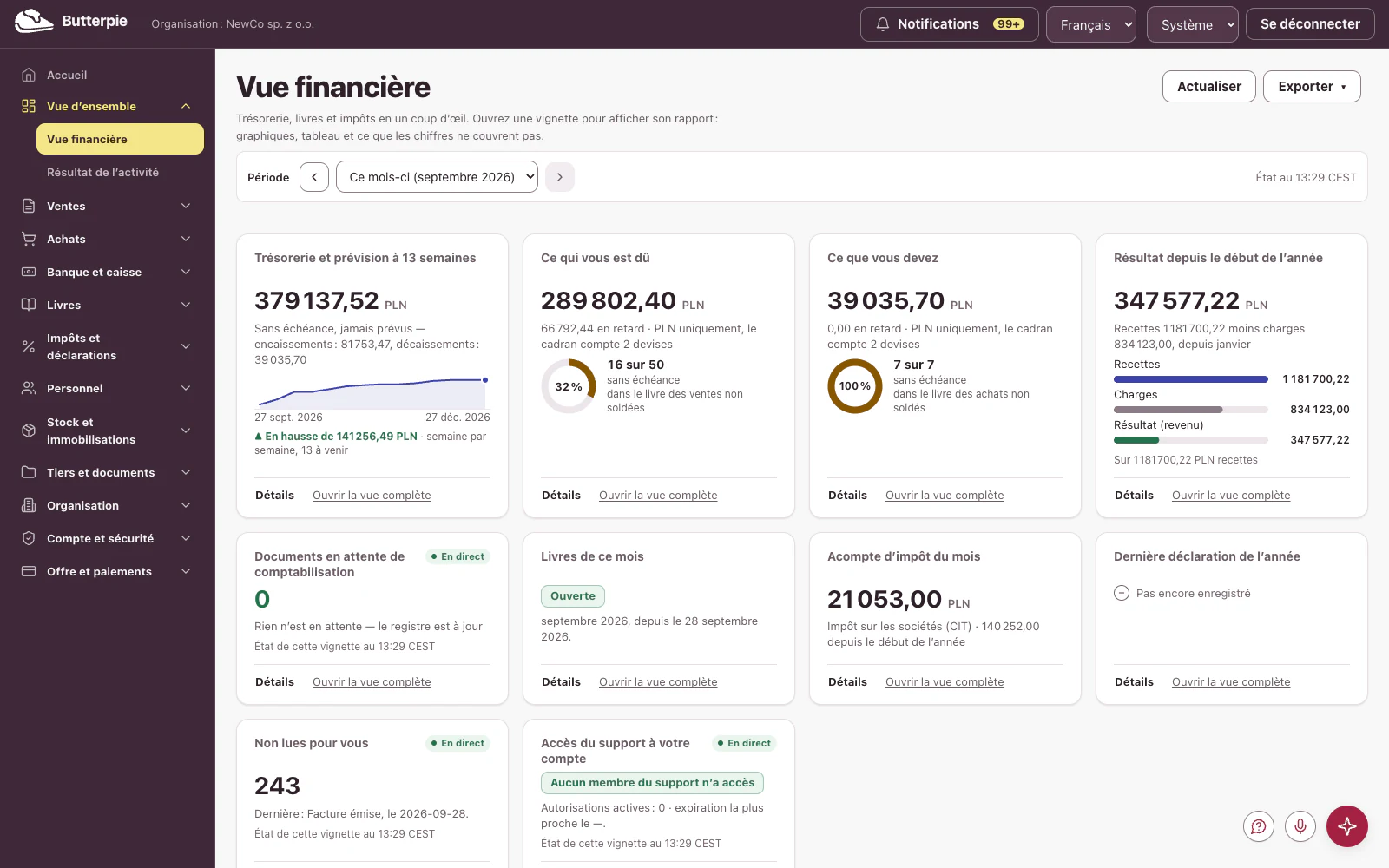Screen dimensions: 1389x868
Task: Click the Tiers et documents folder icon
Action: (x=29, y=472)
